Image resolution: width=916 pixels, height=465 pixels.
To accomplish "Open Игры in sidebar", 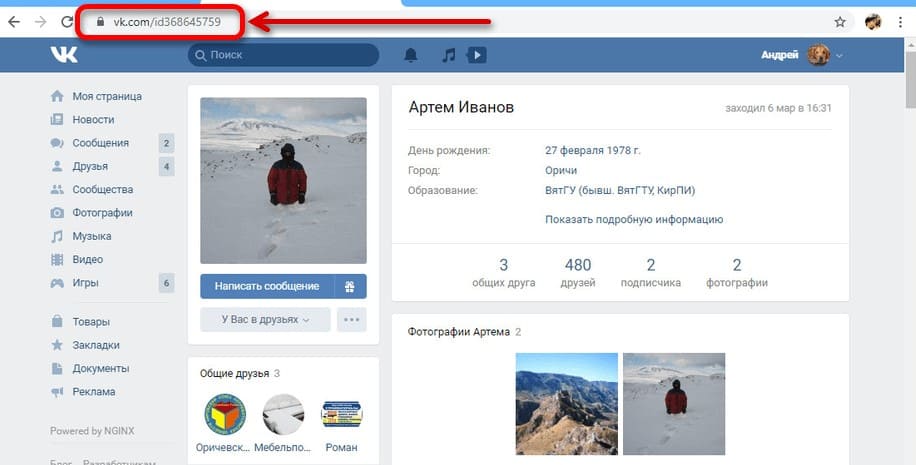I will tap(85, 283).
